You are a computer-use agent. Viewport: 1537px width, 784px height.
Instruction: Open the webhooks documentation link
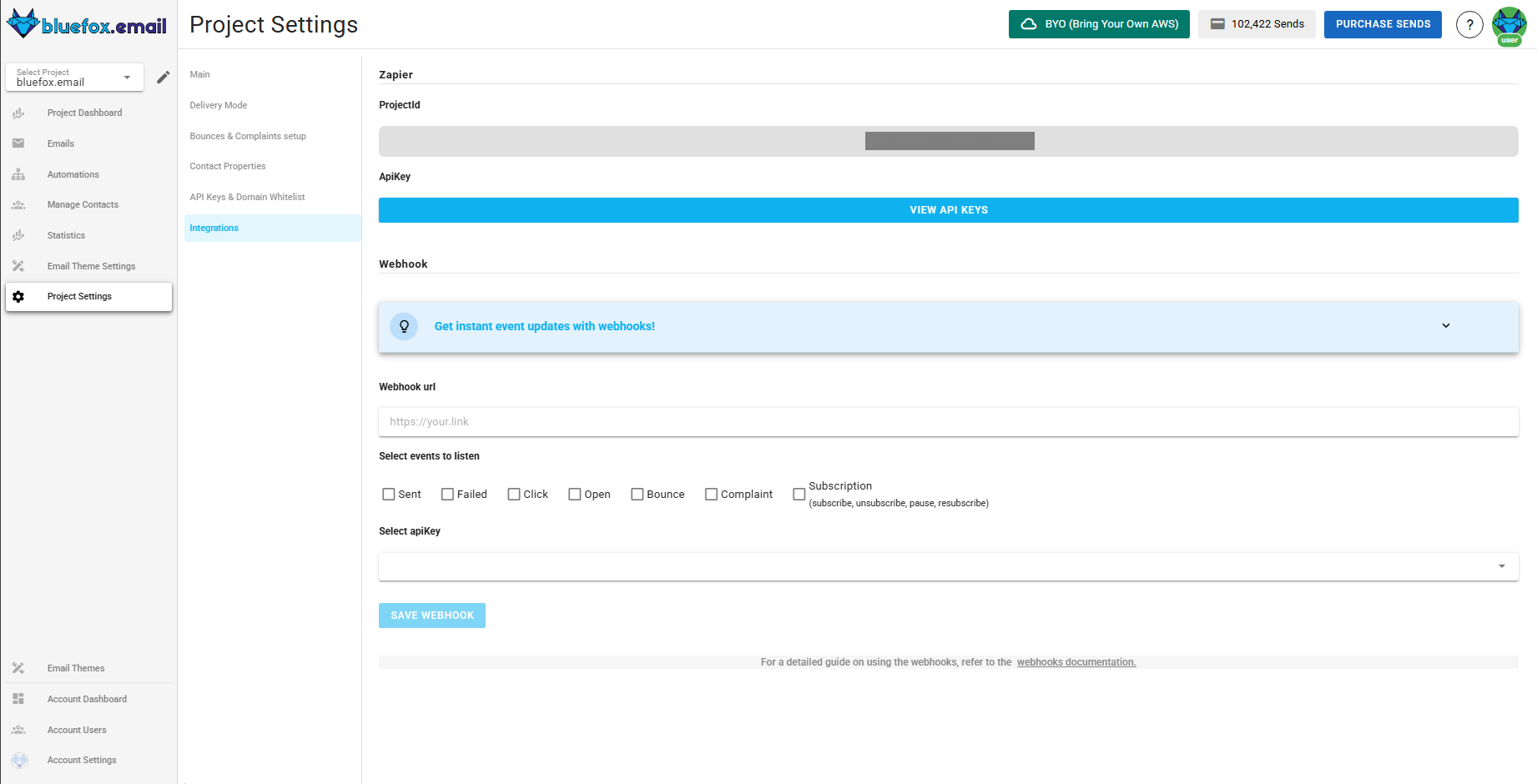[x=1076, y=661]
